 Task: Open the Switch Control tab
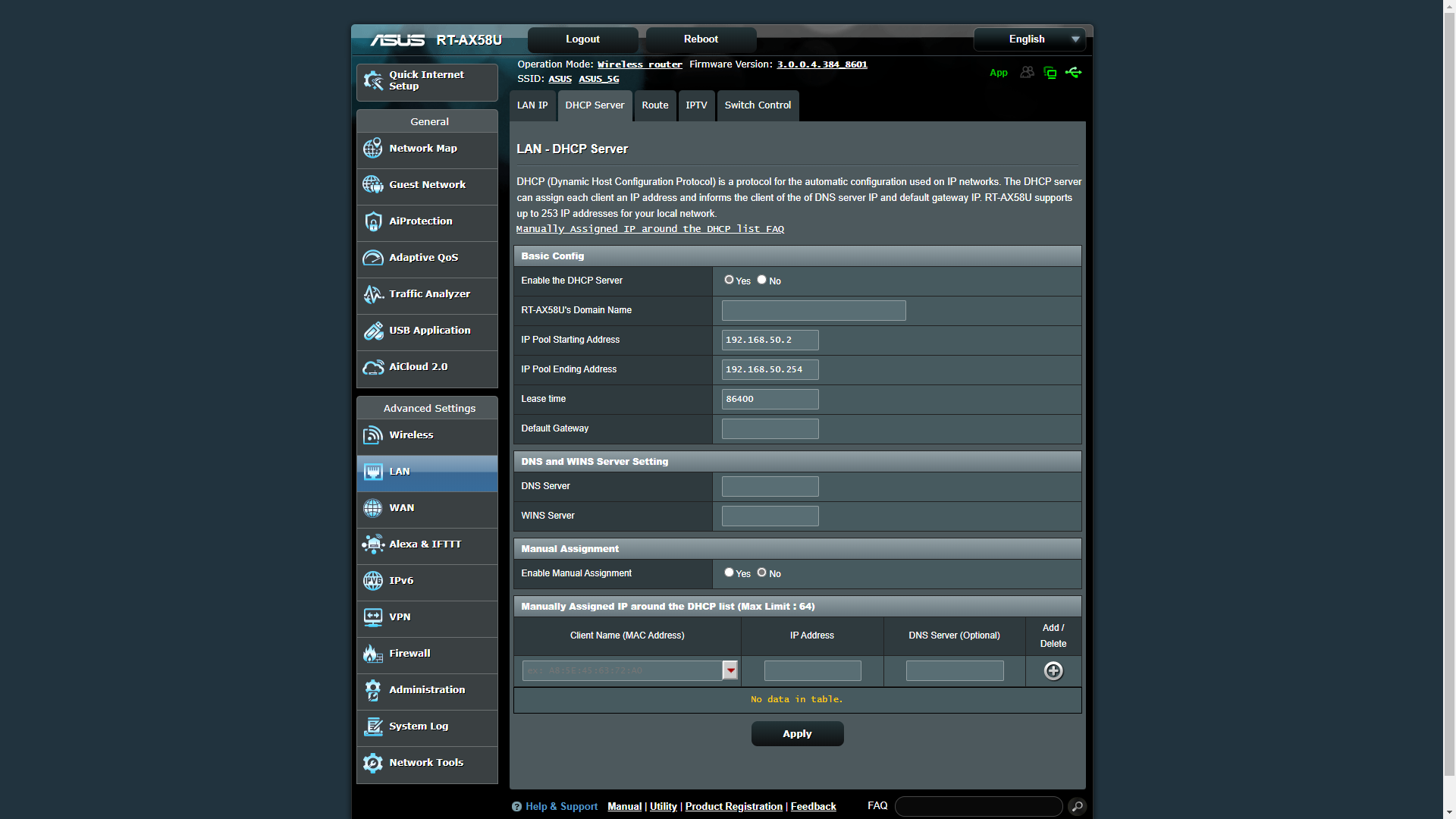coord(757,105)
